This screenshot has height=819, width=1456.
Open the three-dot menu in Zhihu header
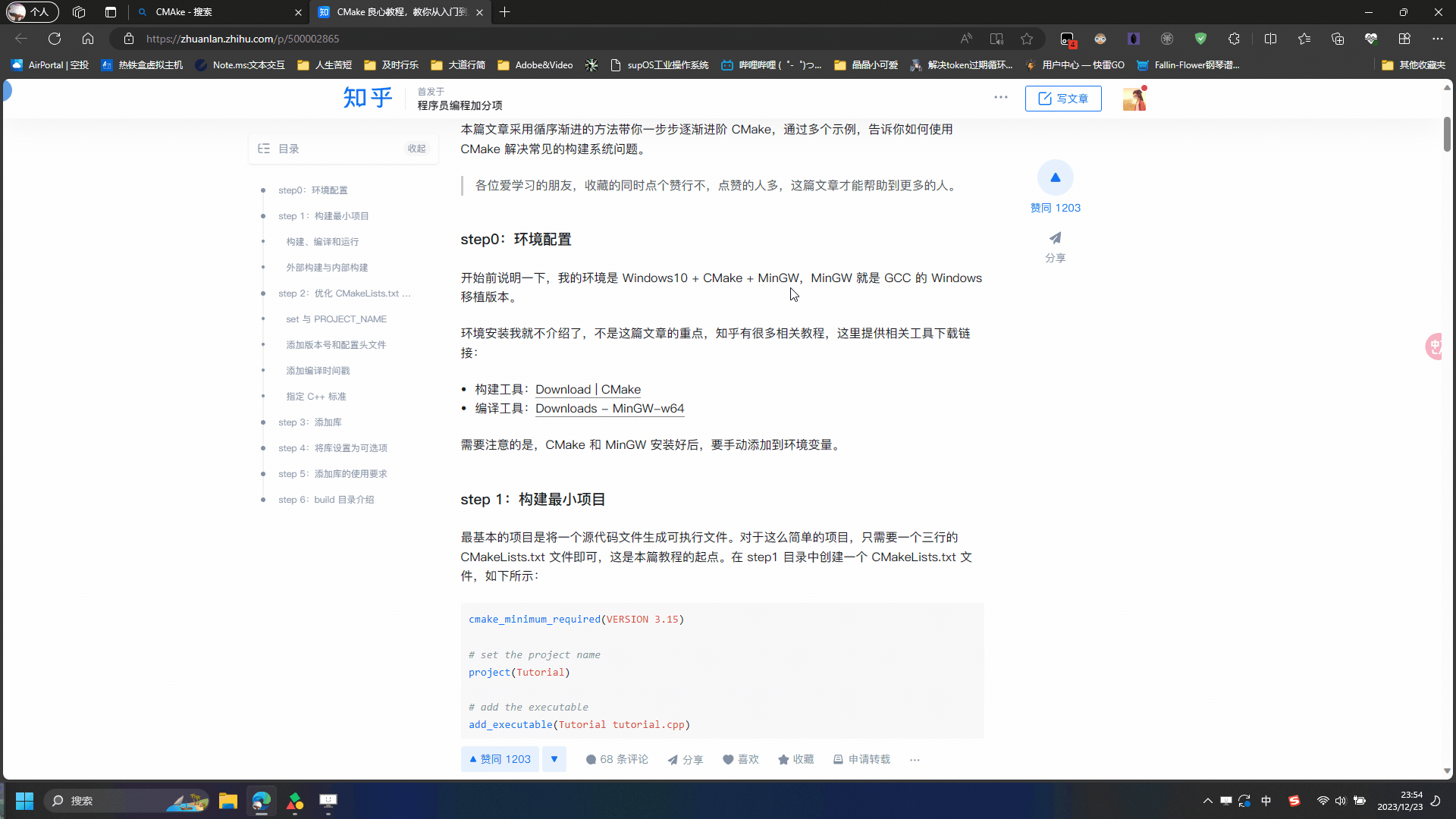point(1001,97)
